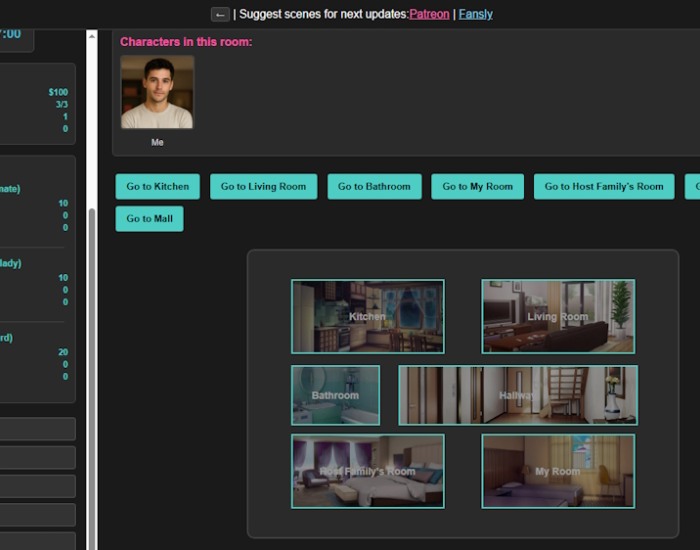Open the Patreon link
Screen dimensions: 700x550
[x=429, y=14]
